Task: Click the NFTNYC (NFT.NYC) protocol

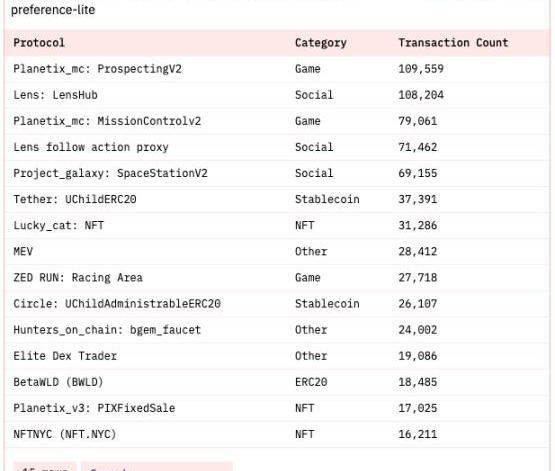Action: [64, 434]
